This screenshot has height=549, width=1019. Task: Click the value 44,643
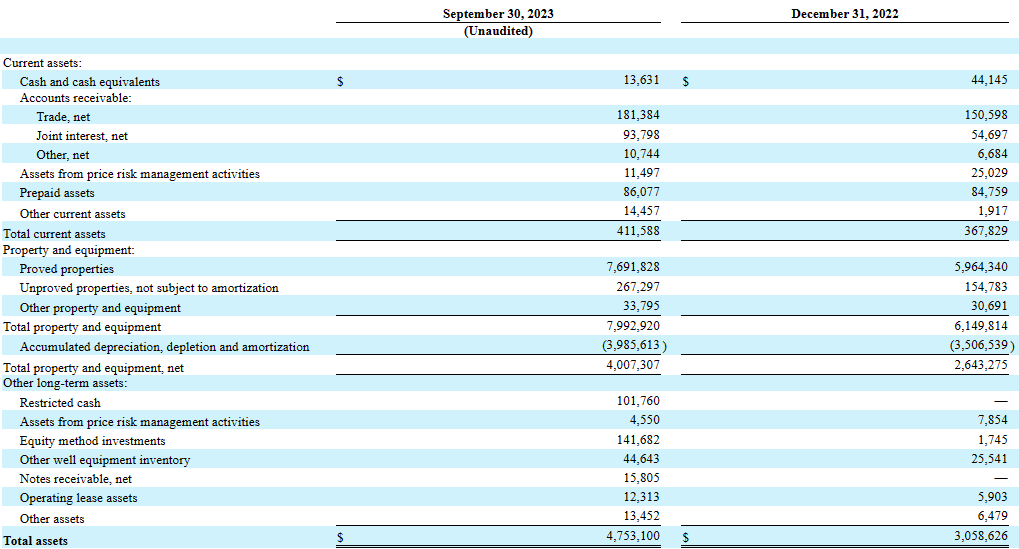[641, 459]
